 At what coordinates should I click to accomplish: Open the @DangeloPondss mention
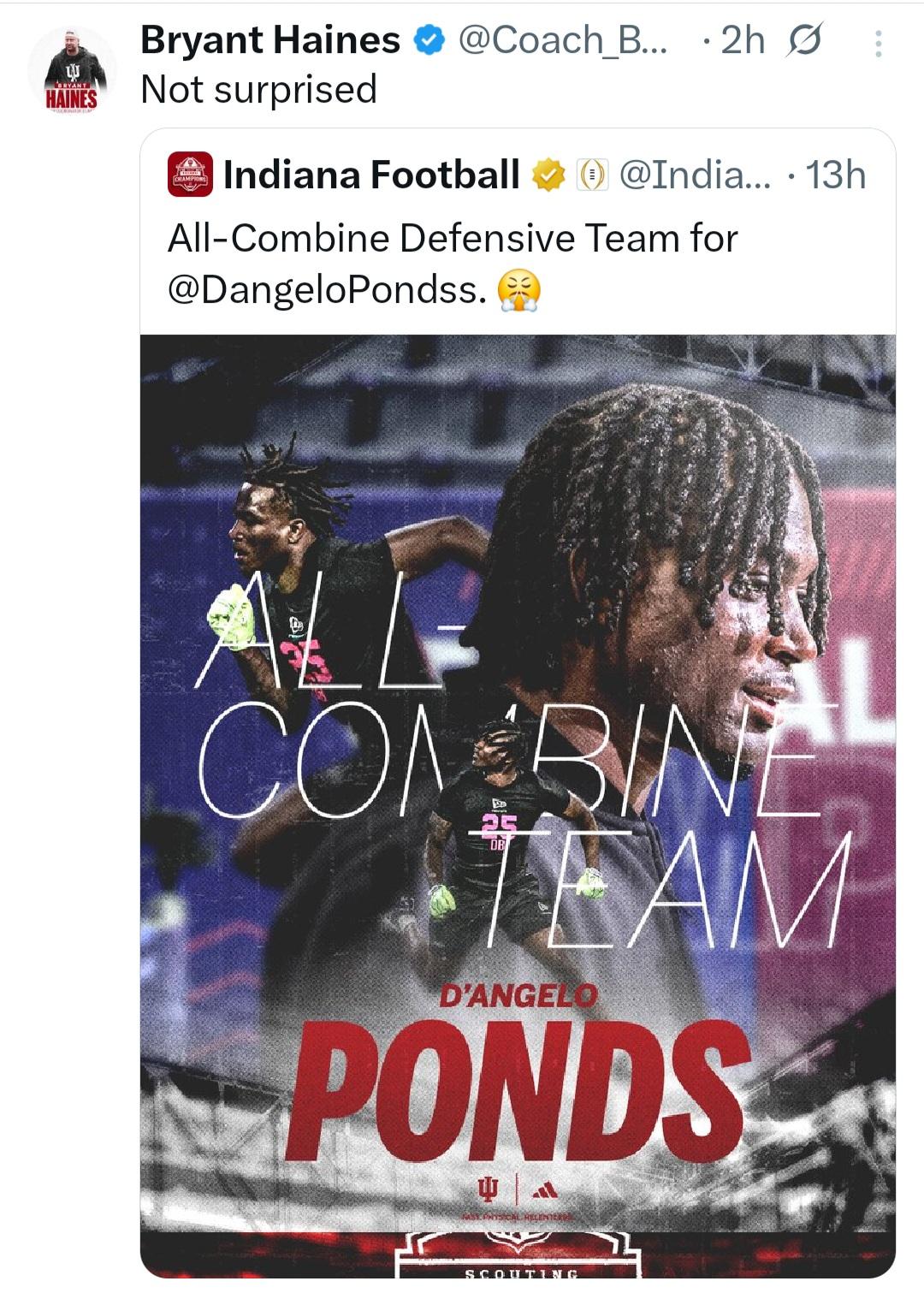pos(328,289)
